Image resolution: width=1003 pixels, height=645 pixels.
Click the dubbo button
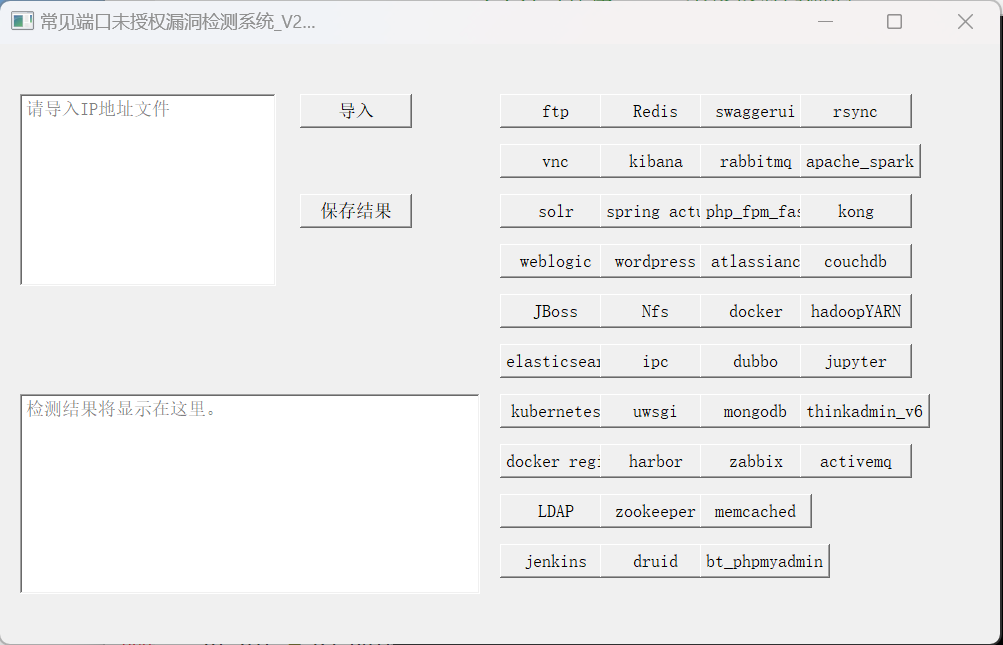coord(750,360)
